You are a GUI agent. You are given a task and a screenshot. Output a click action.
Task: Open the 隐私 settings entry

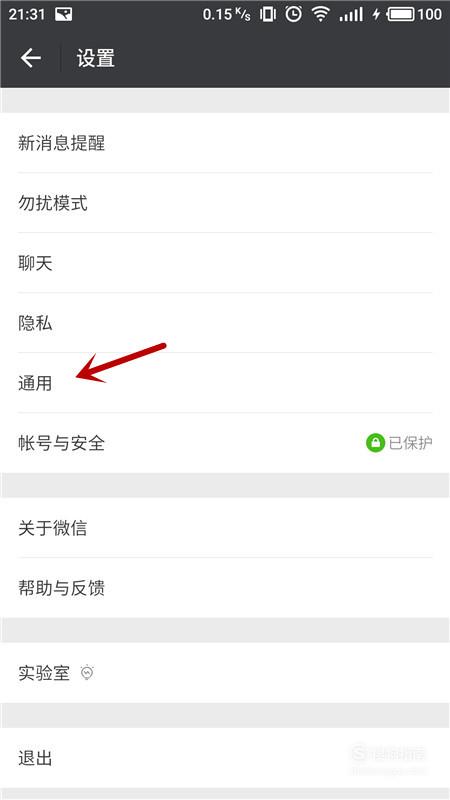point(225,323)
